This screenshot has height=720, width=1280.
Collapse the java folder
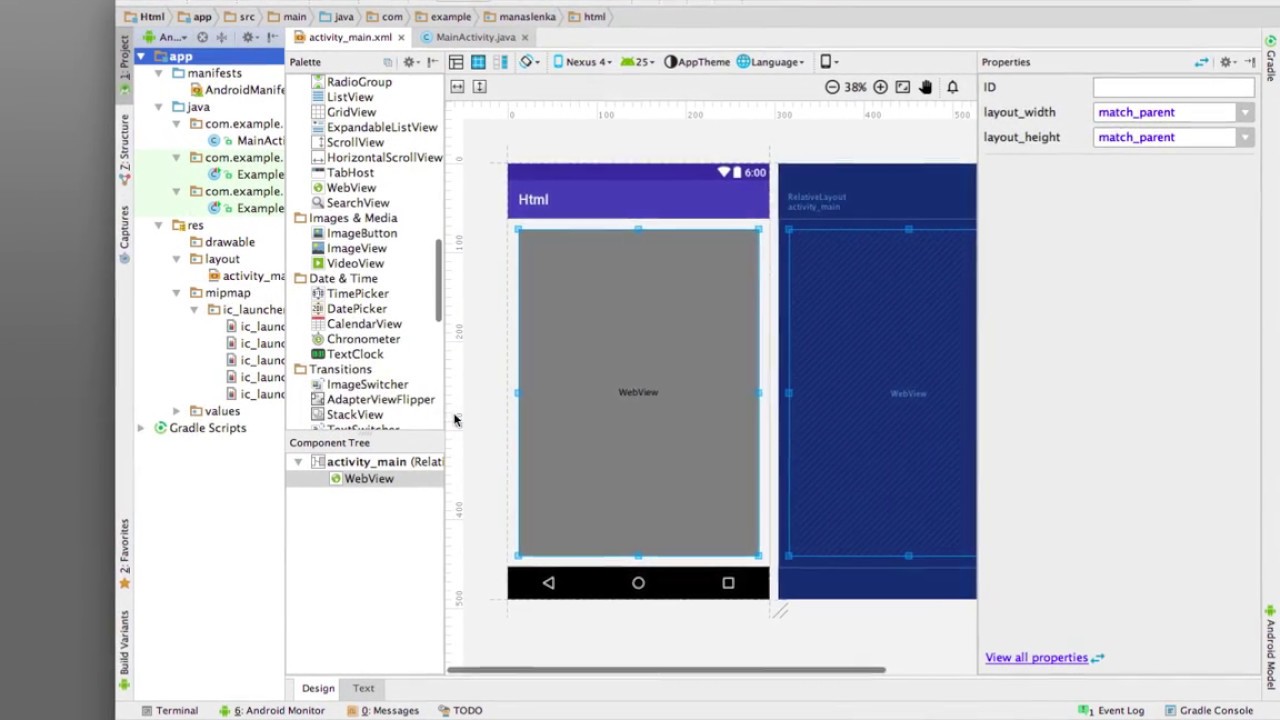[159, 107]
